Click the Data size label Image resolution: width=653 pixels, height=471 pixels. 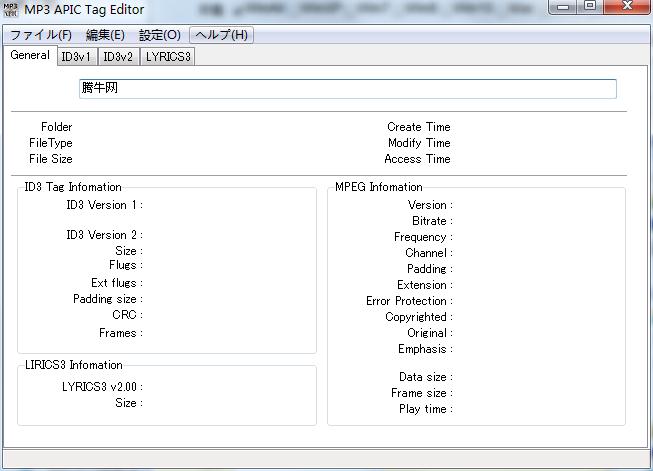point(426,377)
